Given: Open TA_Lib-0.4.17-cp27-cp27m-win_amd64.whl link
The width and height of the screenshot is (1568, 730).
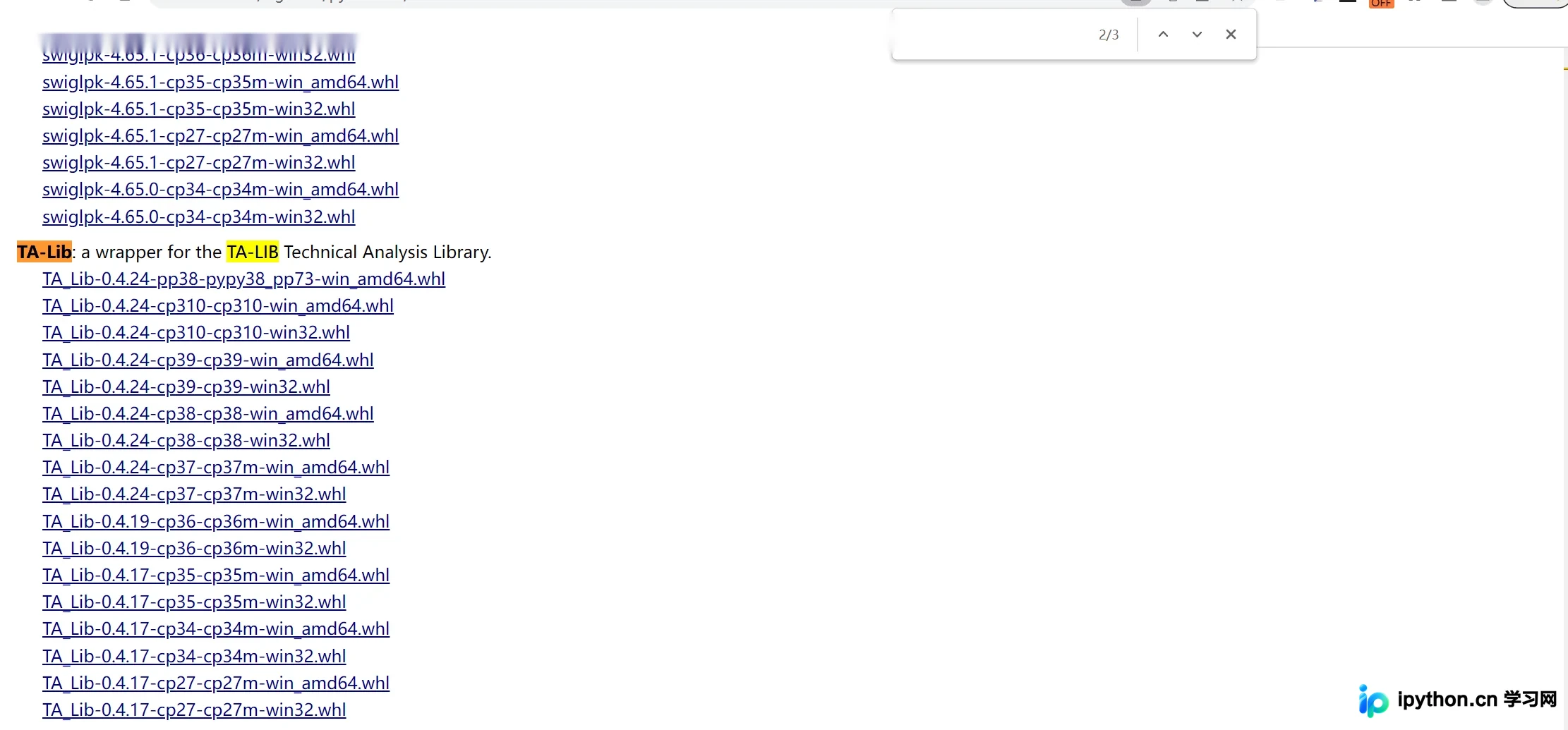Looking at the screenshot, I should (x=216, y=683).
